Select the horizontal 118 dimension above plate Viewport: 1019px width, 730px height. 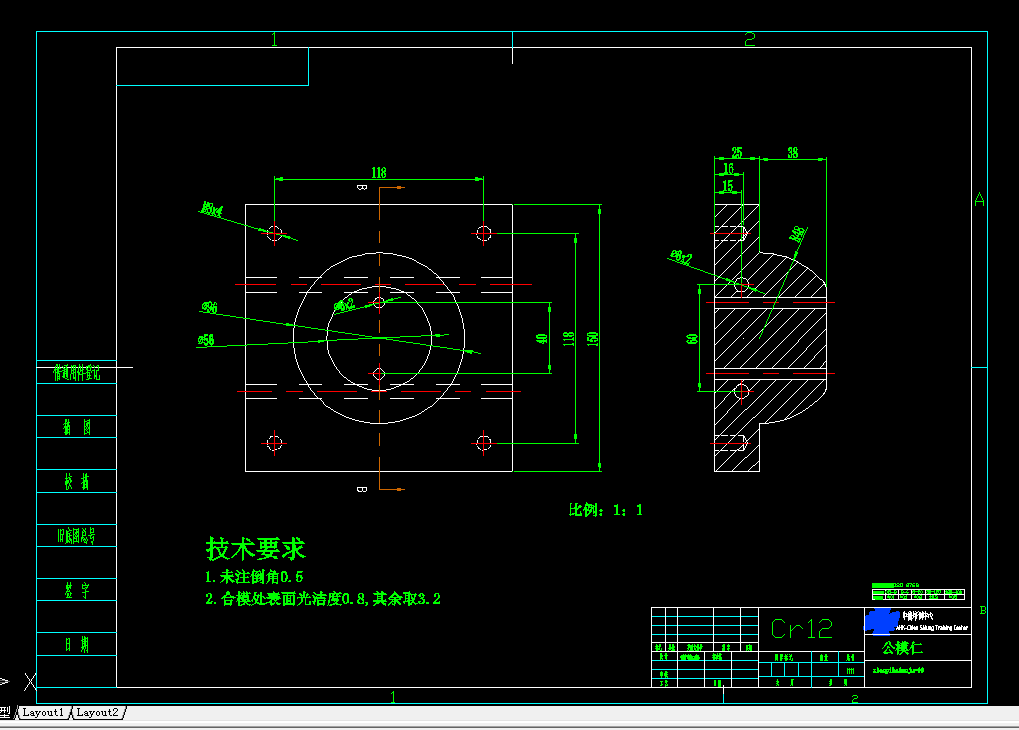pyautogui.click(x=379, y=172)
